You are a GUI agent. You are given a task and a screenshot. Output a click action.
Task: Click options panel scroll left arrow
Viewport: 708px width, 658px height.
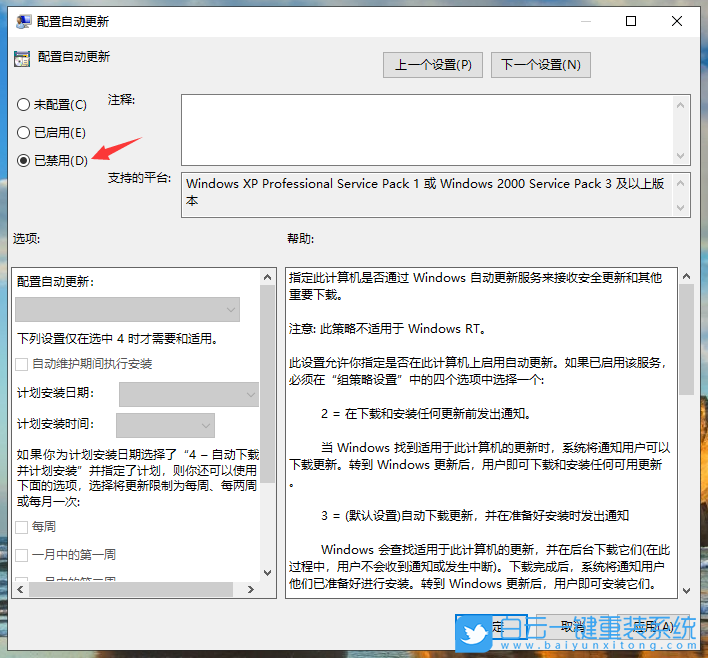pos(20,589)
